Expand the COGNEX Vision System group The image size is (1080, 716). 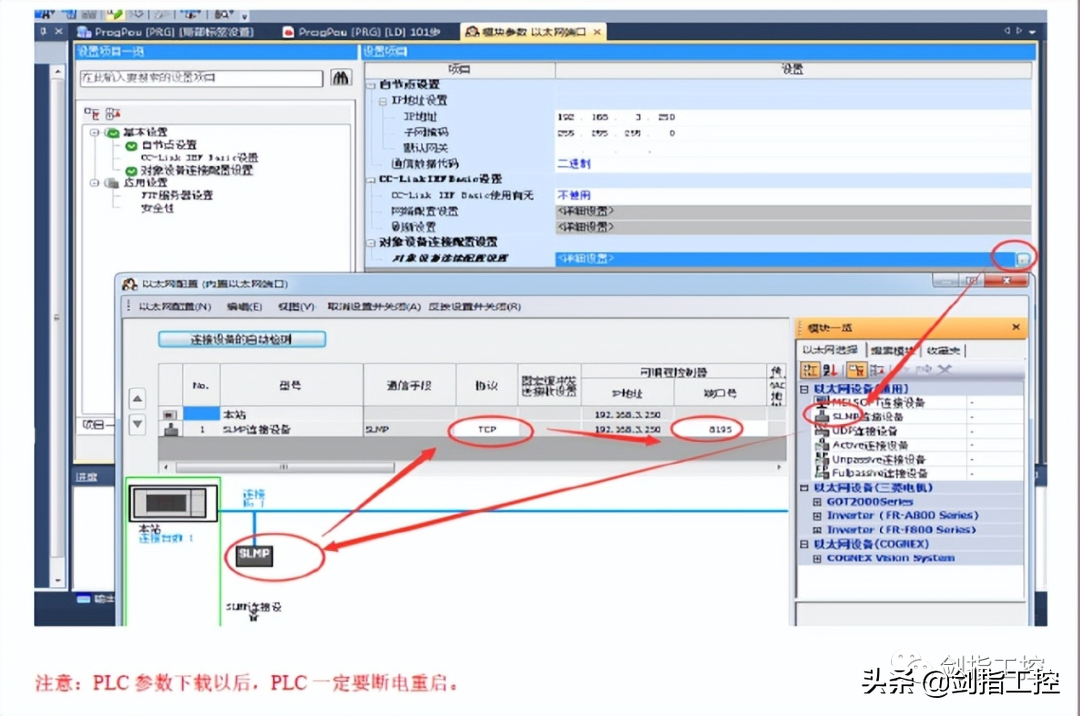[817, 558]
